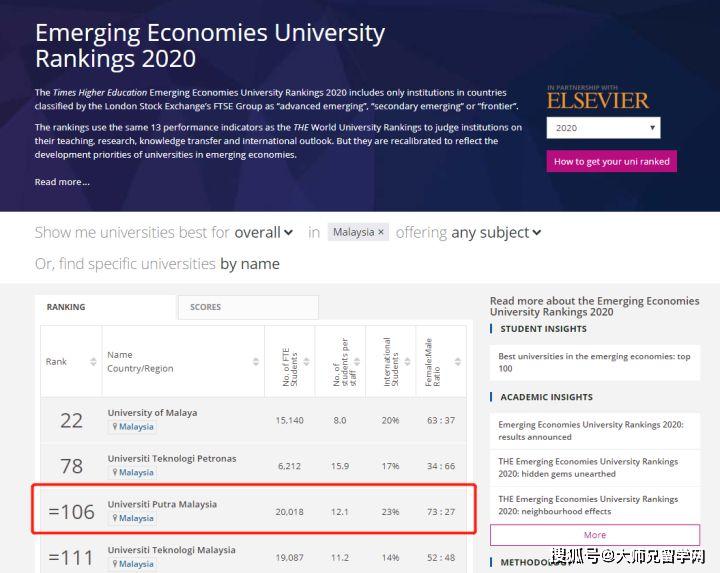720x573 pixels.
Task: Sort by students per staff arrows
Action: pyautogui.click(x=358, y=361)
